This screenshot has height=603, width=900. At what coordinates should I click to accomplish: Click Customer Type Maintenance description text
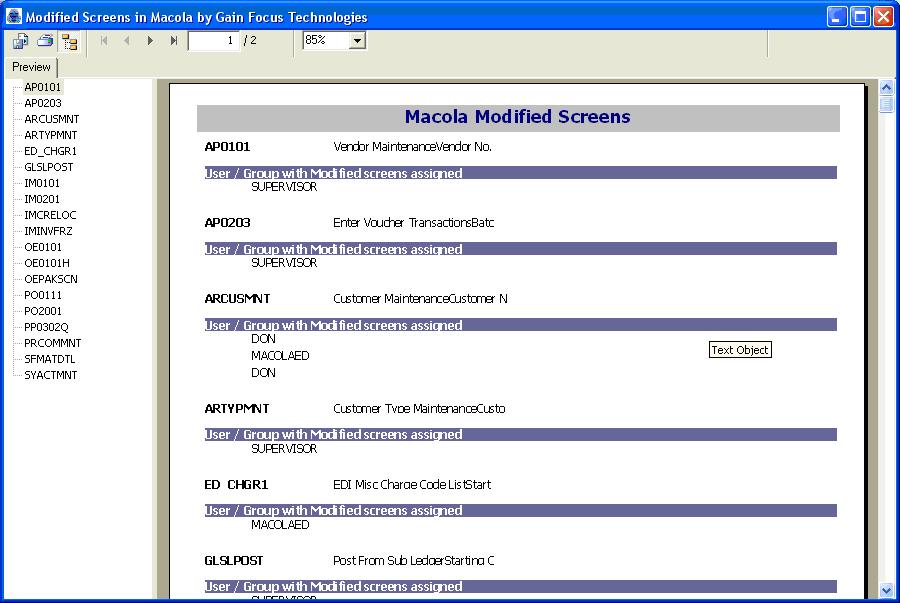pyautogui.click(x=419, y=409)
